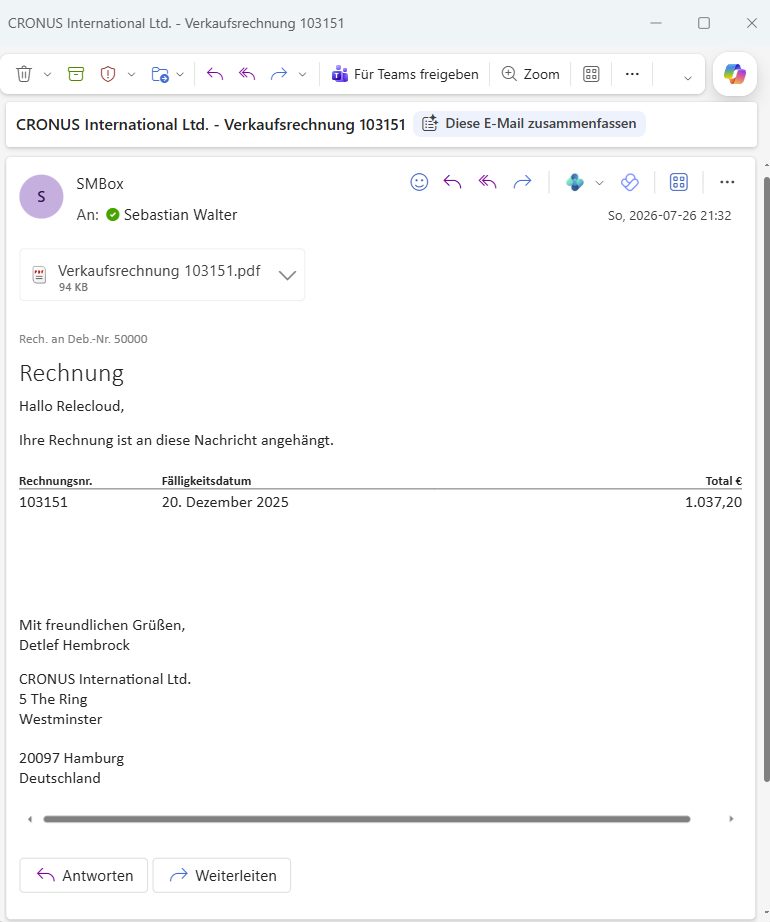Expand attachment options chevron
The height and width of the screenshot is (922, 770).
tap(287, 275)
